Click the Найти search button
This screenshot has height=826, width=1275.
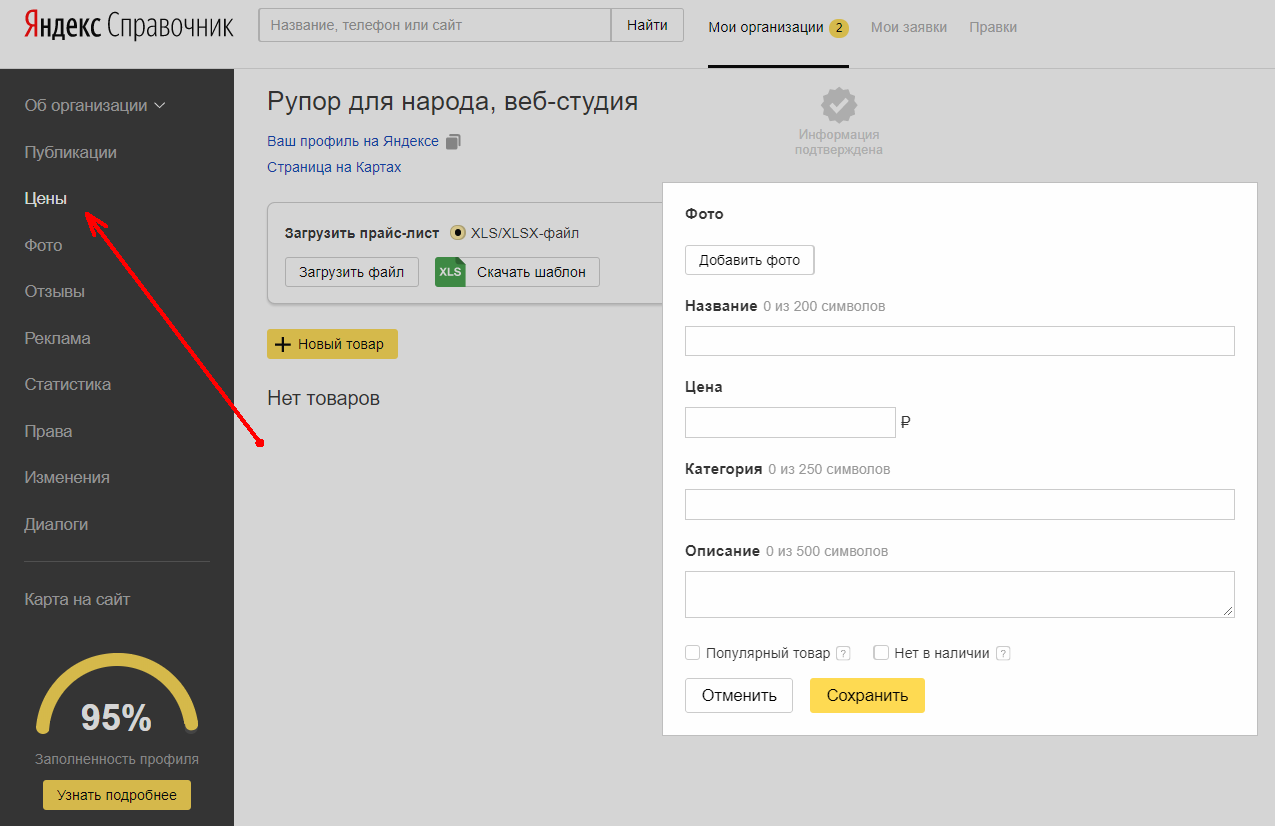pyautogui.click(x=647, y=25)
